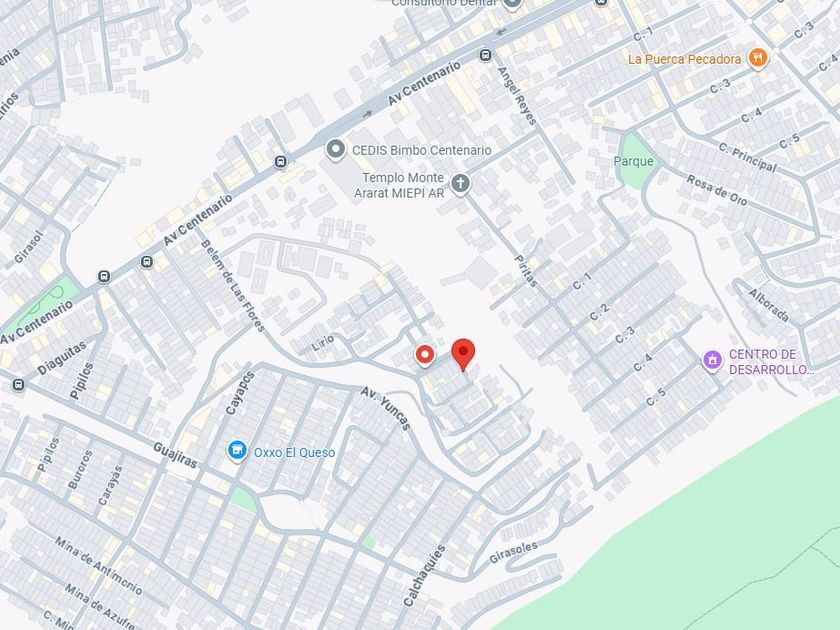Click the bus stop icon near Angel Reyes
This screenshot has height=630, width=840.
click(486, 55)
